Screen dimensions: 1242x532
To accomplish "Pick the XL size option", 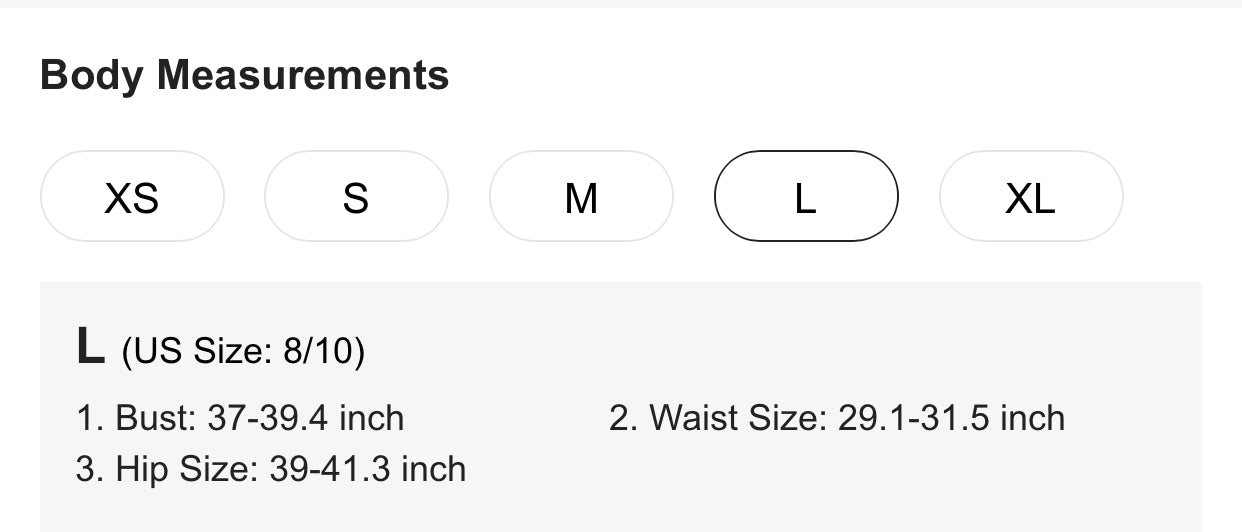I will coord(1030,197).
